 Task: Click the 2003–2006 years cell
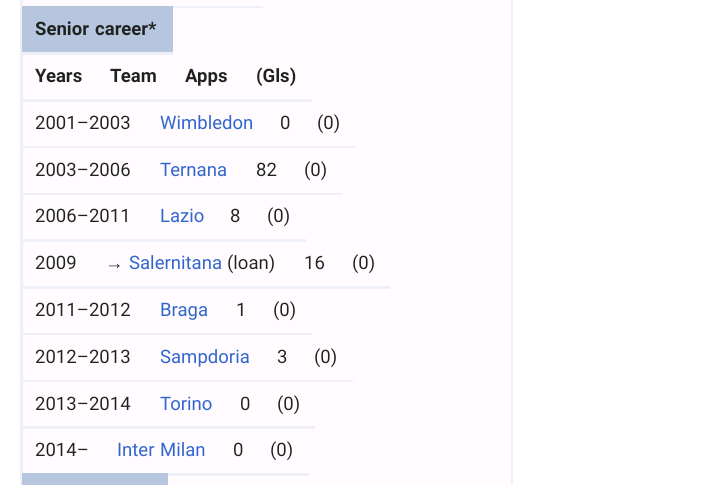click(82, 170)
